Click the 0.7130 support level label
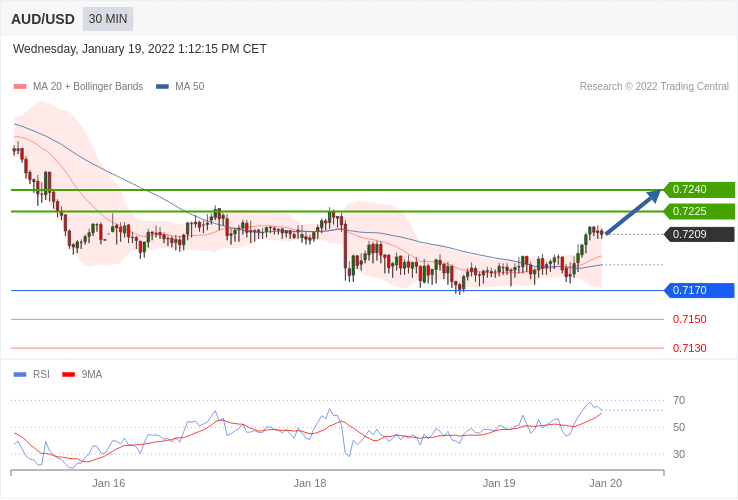This screenshot has width=738, height=500. (690, 348)
